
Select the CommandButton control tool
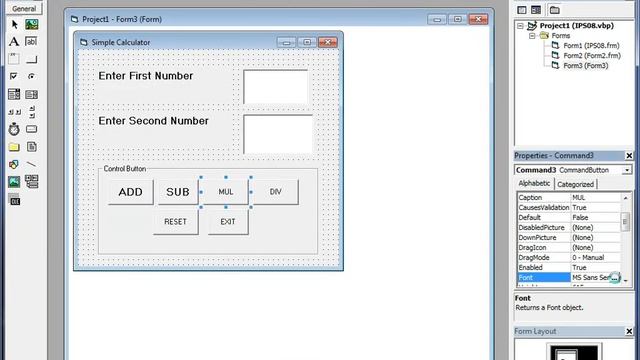[31, 59]
